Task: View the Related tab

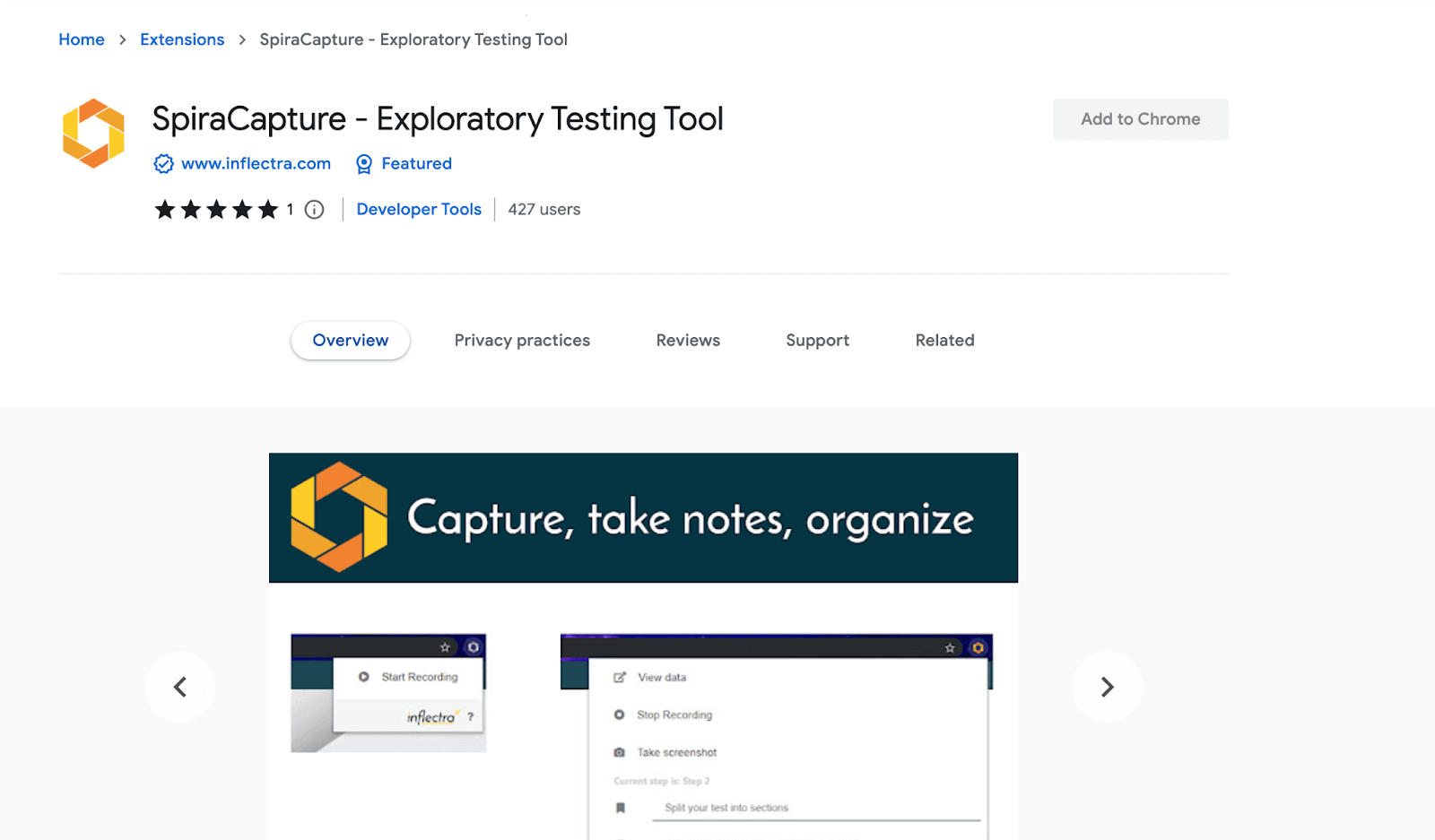Action: tap(944, 340)
